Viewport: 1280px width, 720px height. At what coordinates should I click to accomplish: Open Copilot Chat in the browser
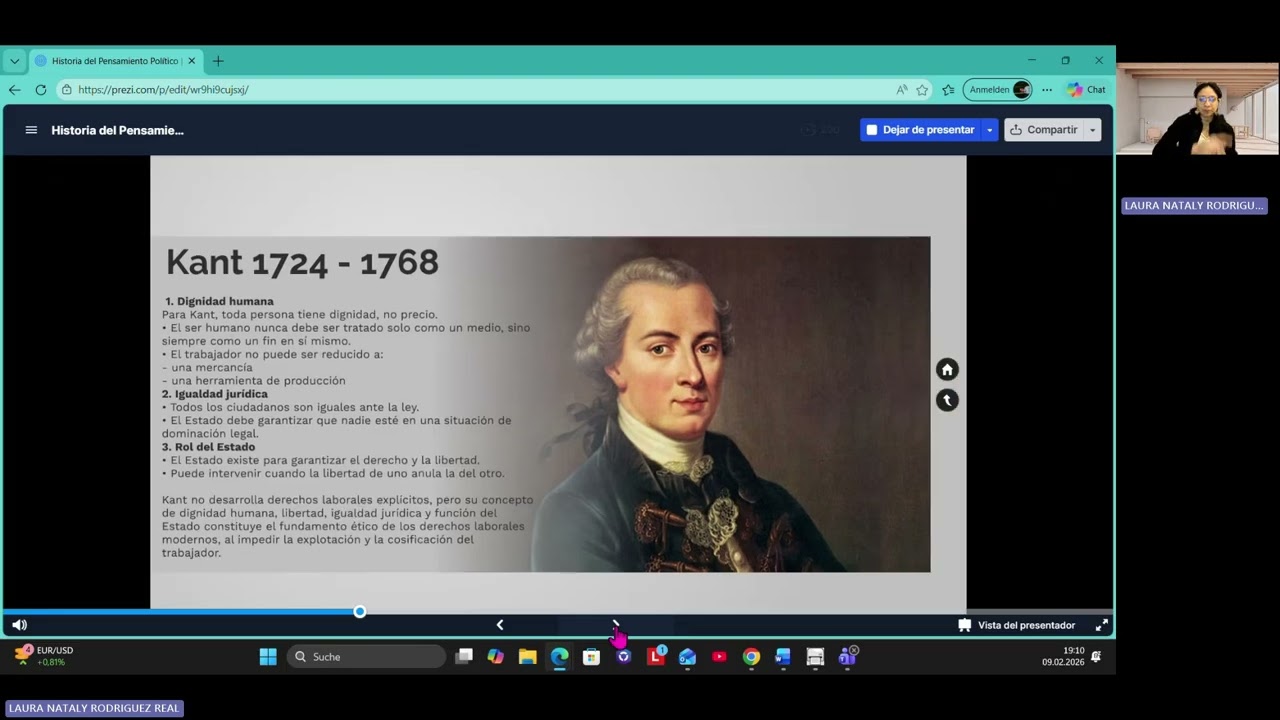click(x=1086, y=89)
